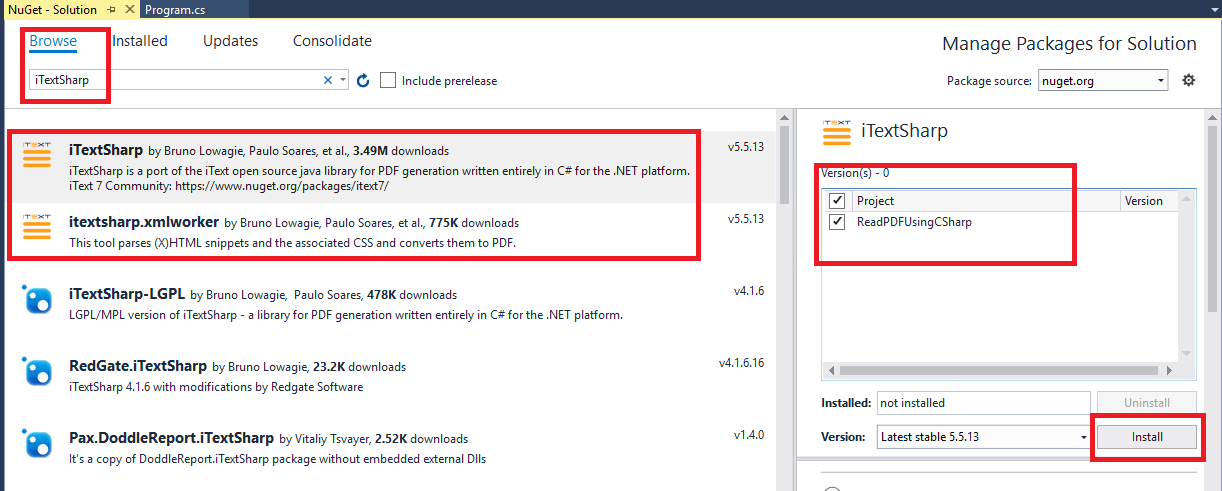This screenshot has height=491, width=1222.
Task: Click 'iTextSharp 4.1.6 with modifications by Redgate' description
Action: [216, 387]
